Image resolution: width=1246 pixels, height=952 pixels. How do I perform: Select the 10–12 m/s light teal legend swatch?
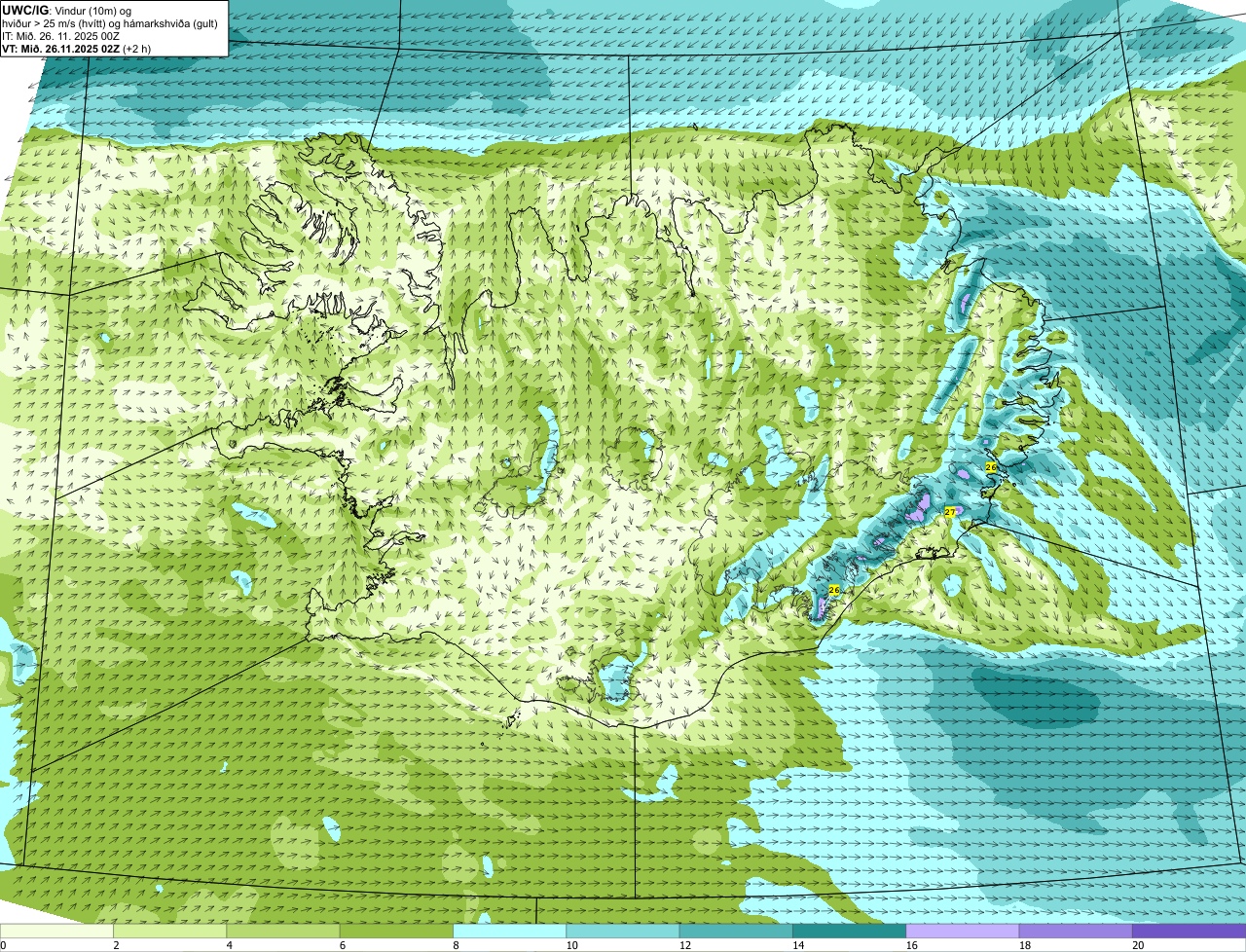coord(623,931)
